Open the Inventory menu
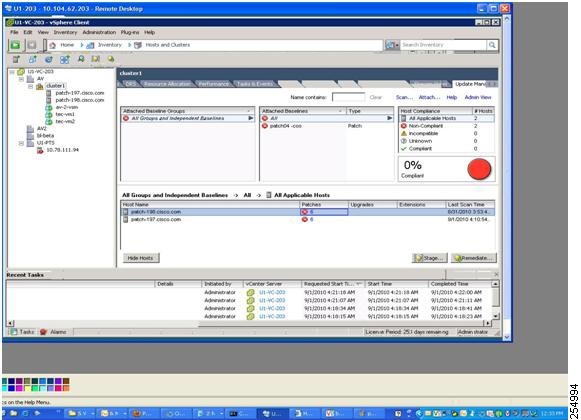Image resolution: width=581 pixels, height=420 pixels. click(65, 33)
